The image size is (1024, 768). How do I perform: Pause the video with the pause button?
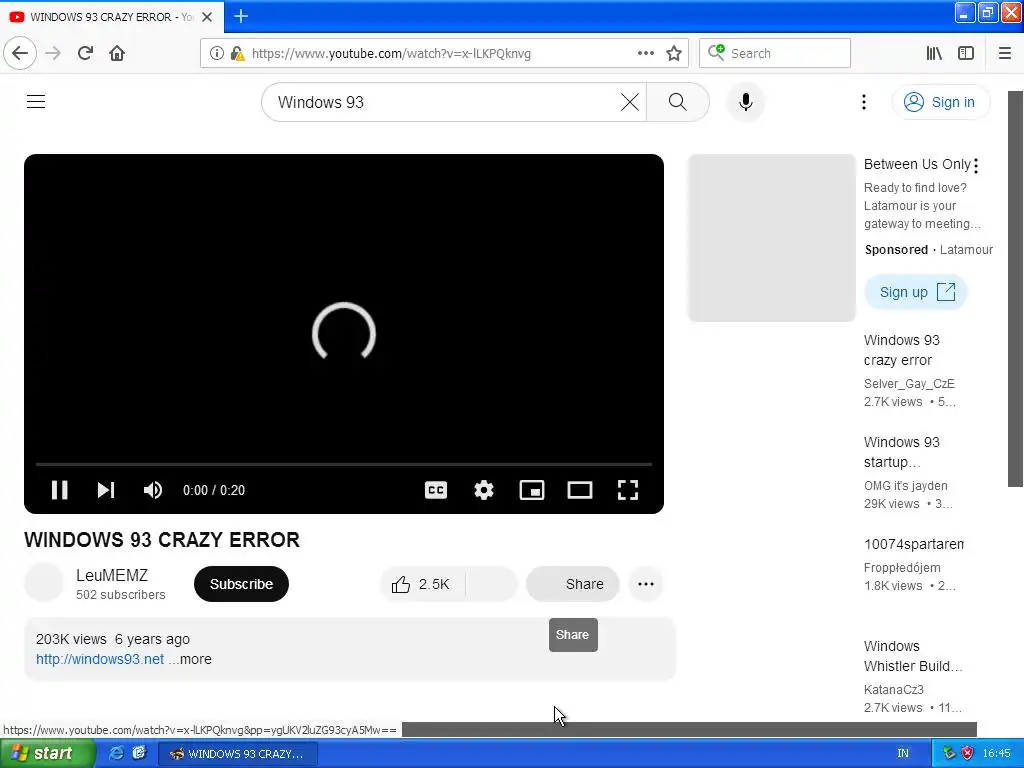59,490
